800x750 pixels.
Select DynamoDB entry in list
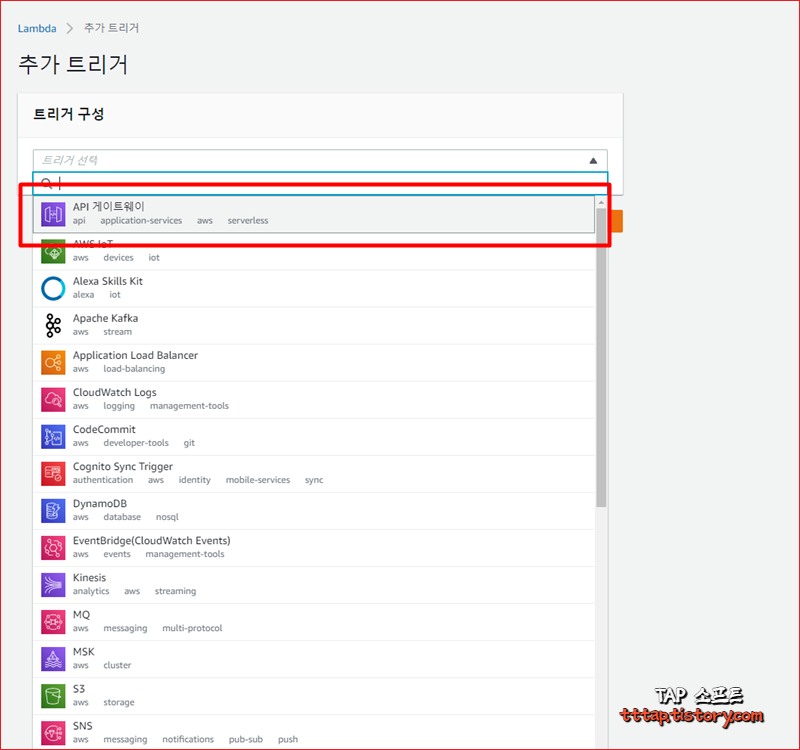[314, 511]
